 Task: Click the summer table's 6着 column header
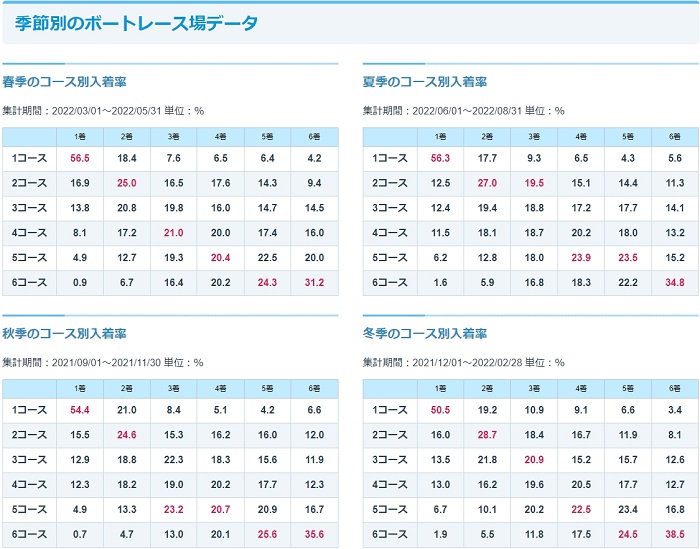click(x=673, y=136)
